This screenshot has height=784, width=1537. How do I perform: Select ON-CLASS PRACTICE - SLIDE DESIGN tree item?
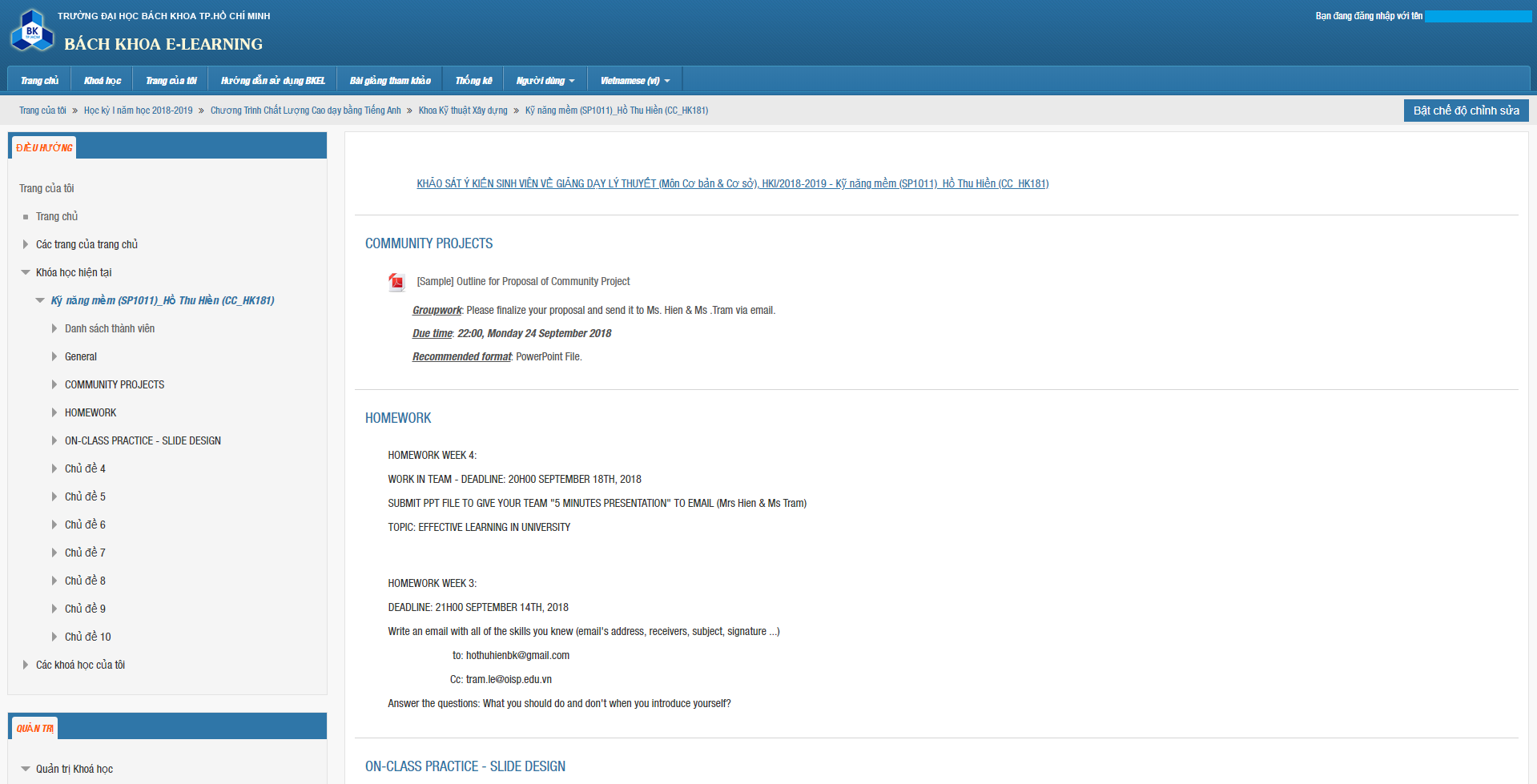pos(143,440)
